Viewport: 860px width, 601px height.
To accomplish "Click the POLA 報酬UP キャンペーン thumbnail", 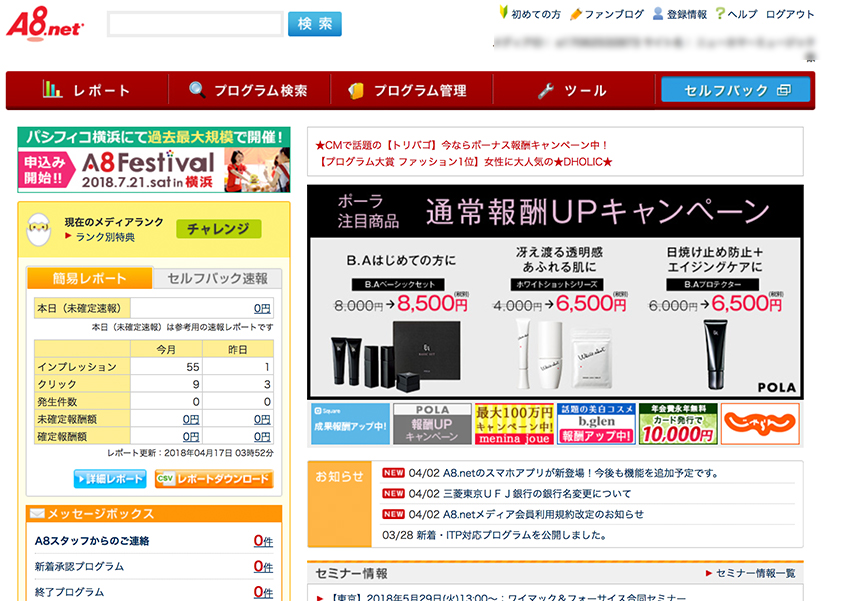I will click(x=432, y=424).
